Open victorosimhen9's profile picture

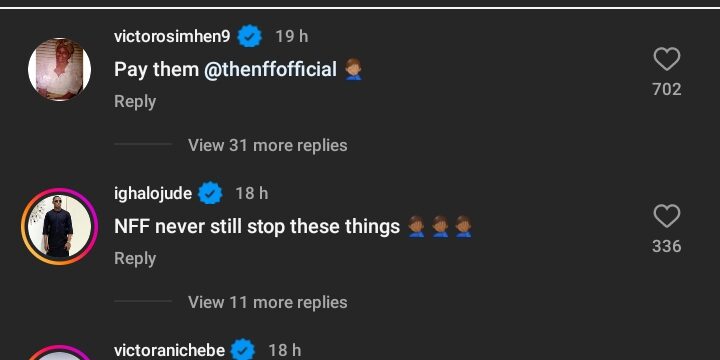tap(59, 69)
